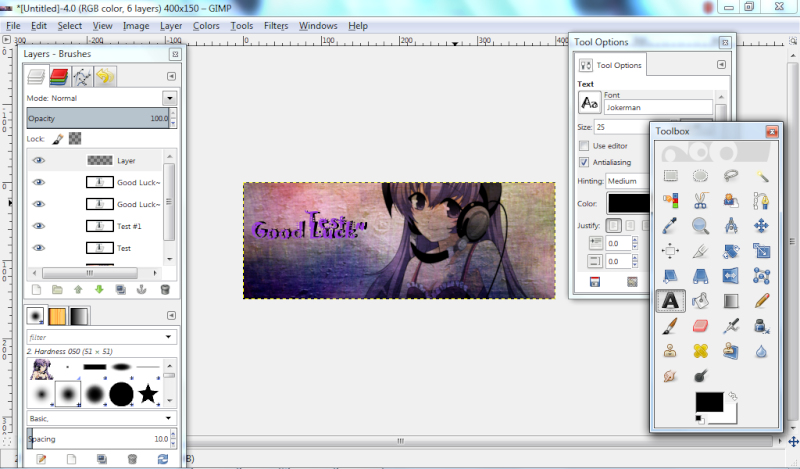Enable the Use editor checkbox

[584, 145]
